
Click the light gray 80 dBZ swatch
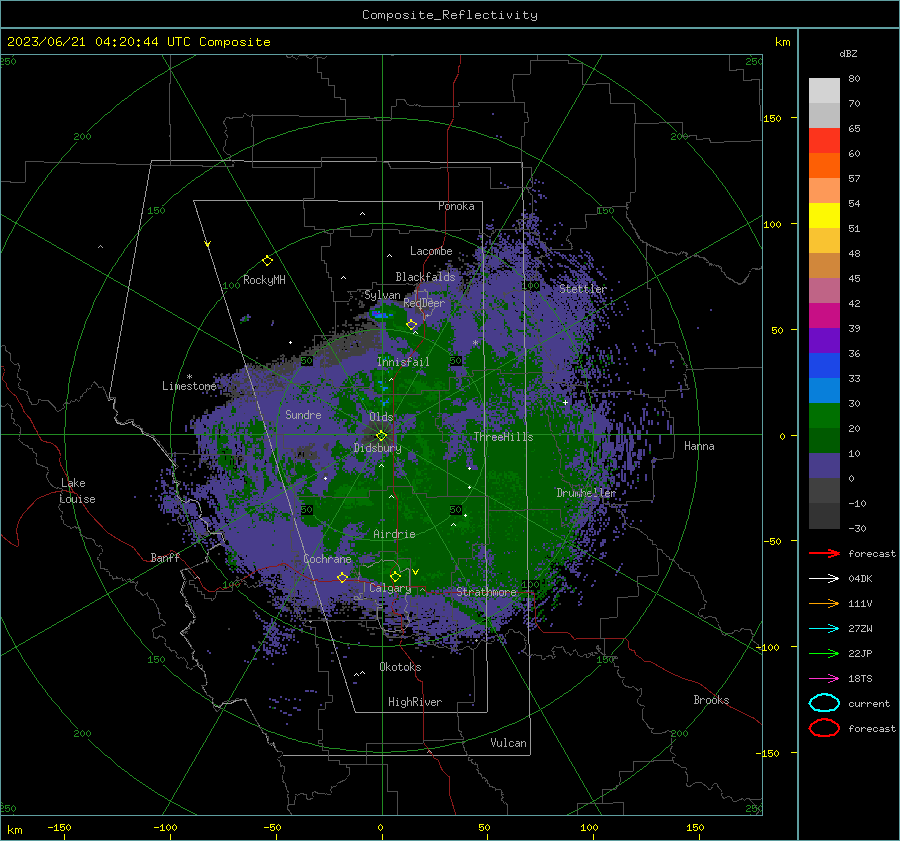pyautogui.click(x=824, y=90)
